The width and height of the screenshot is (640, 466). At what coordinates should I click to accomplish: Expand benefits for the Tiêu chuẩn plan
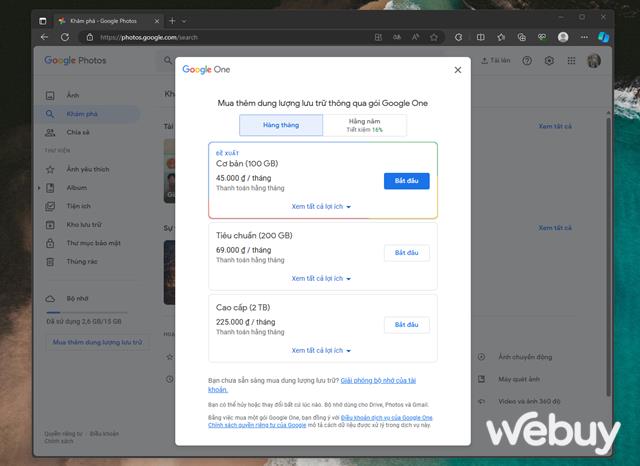(321, 278)
